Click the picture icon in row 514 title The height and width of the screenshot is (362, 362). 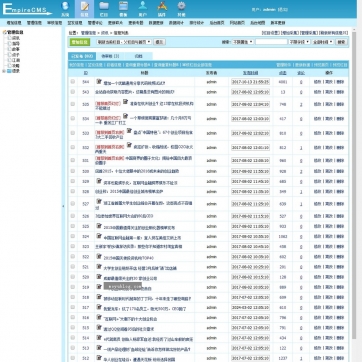(x=99, y=338)
